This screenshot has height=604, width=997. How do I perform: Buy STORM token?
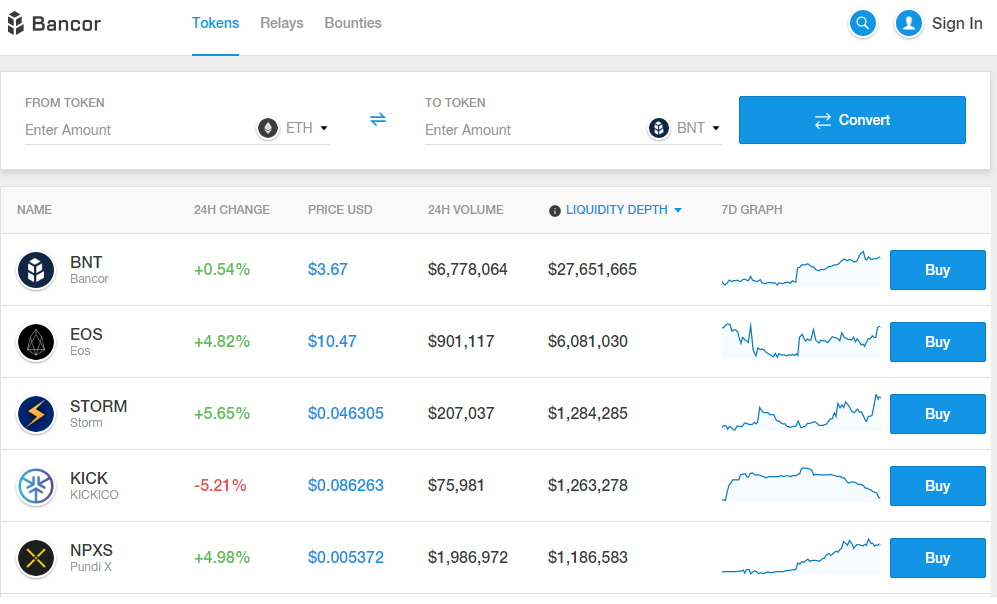pos(937,414)
